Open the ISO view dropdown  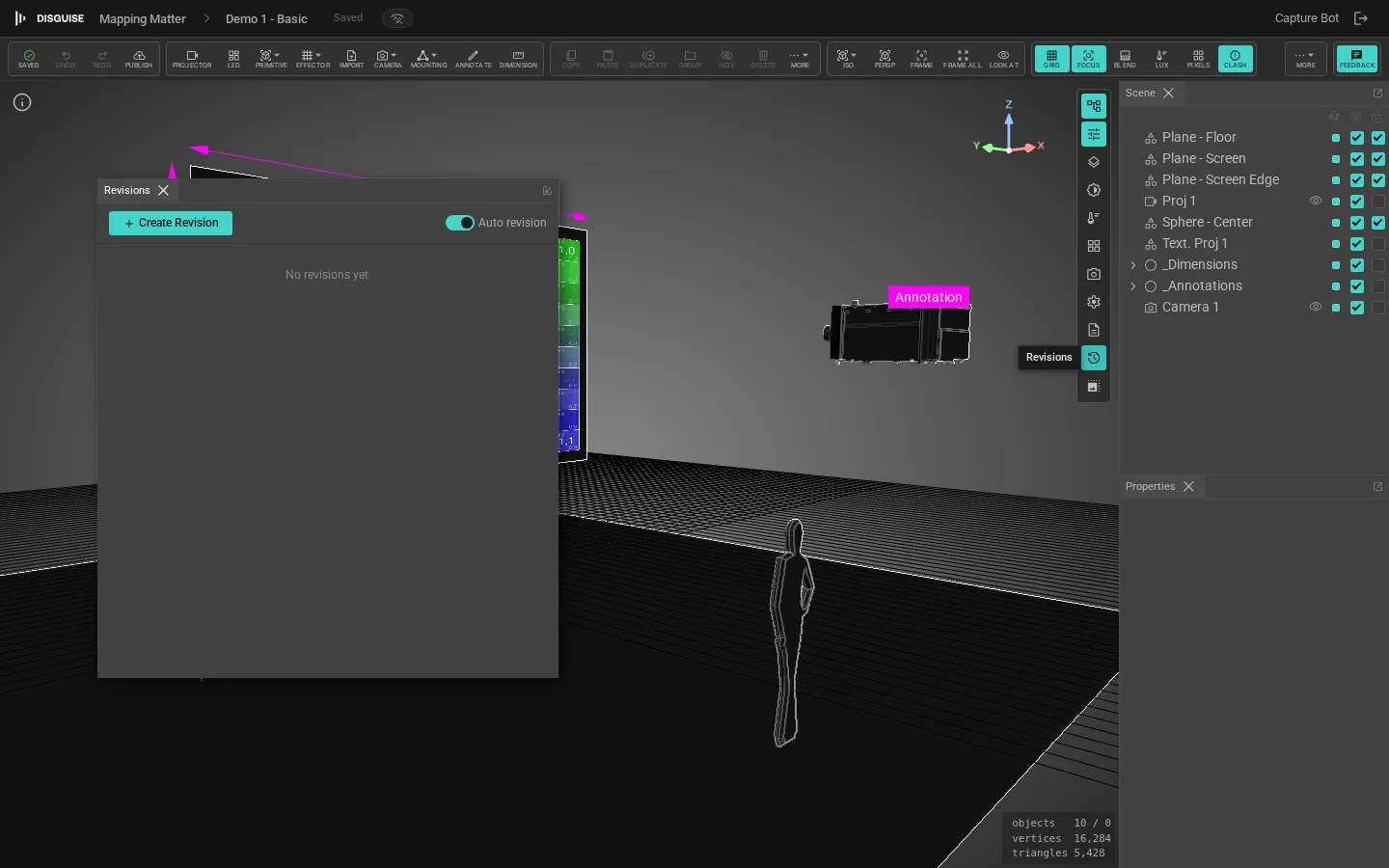[848, 59]
